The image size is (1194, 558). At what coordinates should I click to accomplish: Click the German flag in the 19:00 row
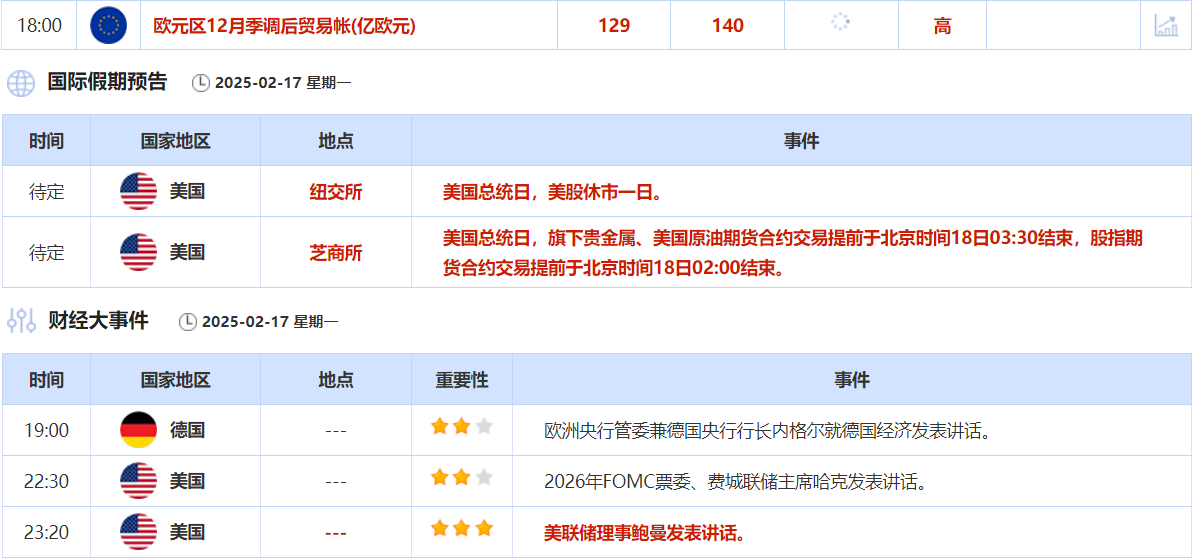coord(139,430)
